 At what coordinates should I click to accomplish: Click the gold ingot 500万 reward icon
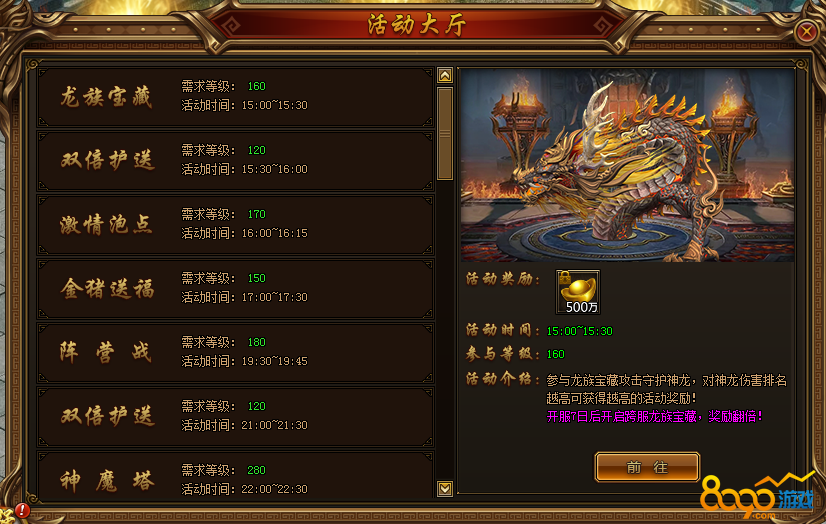(x=578, y=292)
